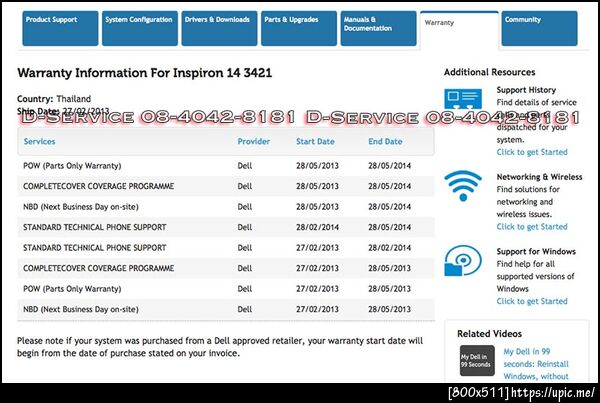
Task: Select COMPLETECOVER COVERAGE PROGRAMME row ending 28/05/2014
Action: point(226,186)
